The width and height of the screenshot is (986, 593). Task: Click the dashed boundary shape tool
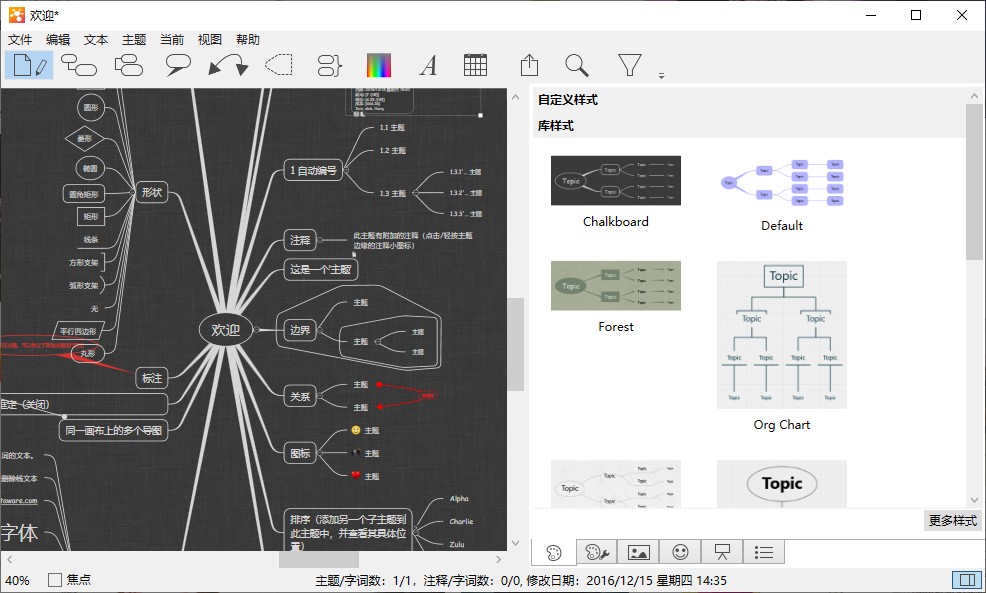[x=278, y=66]
